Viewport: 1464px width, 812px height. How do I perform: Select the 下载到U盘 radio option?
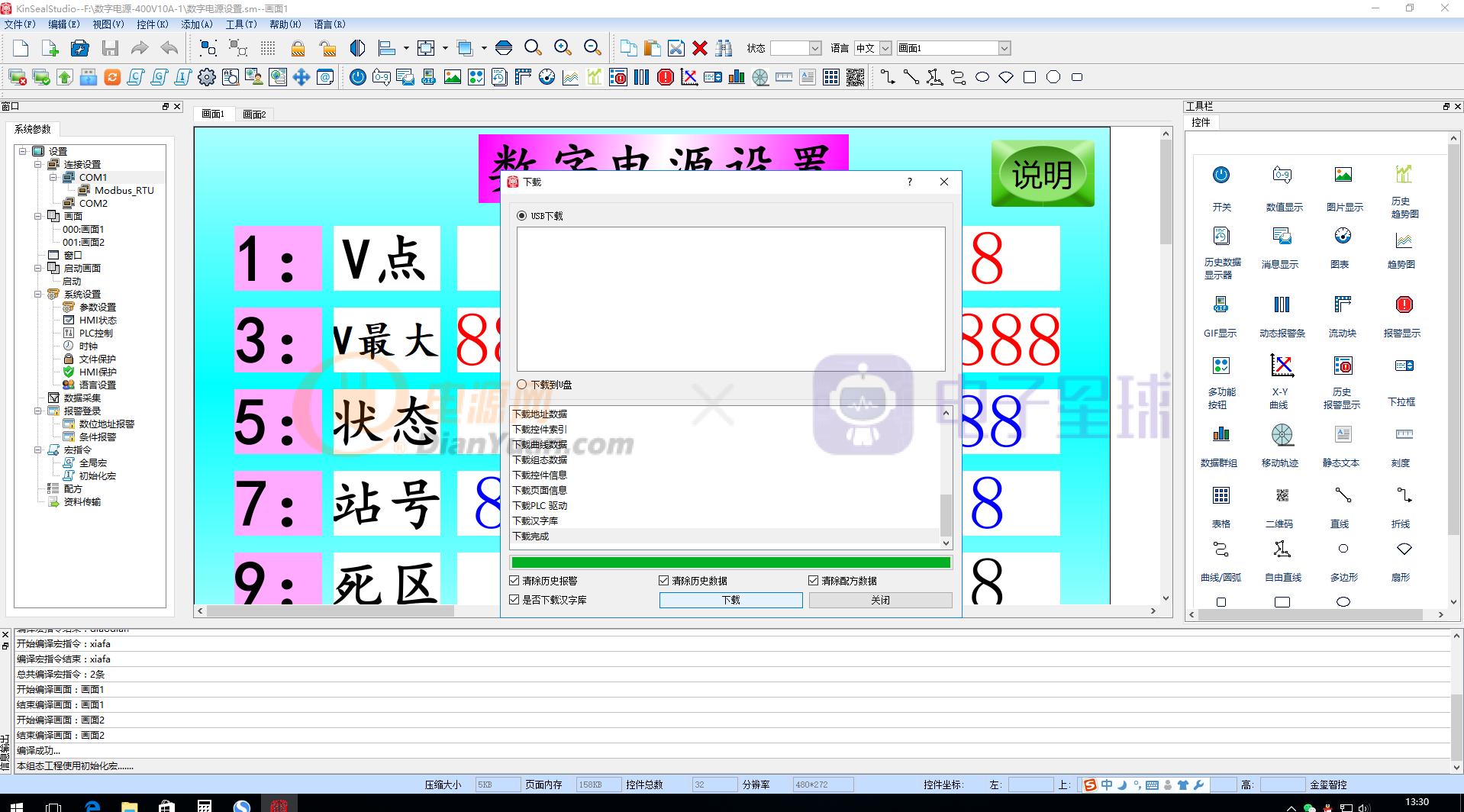[521, 385]
